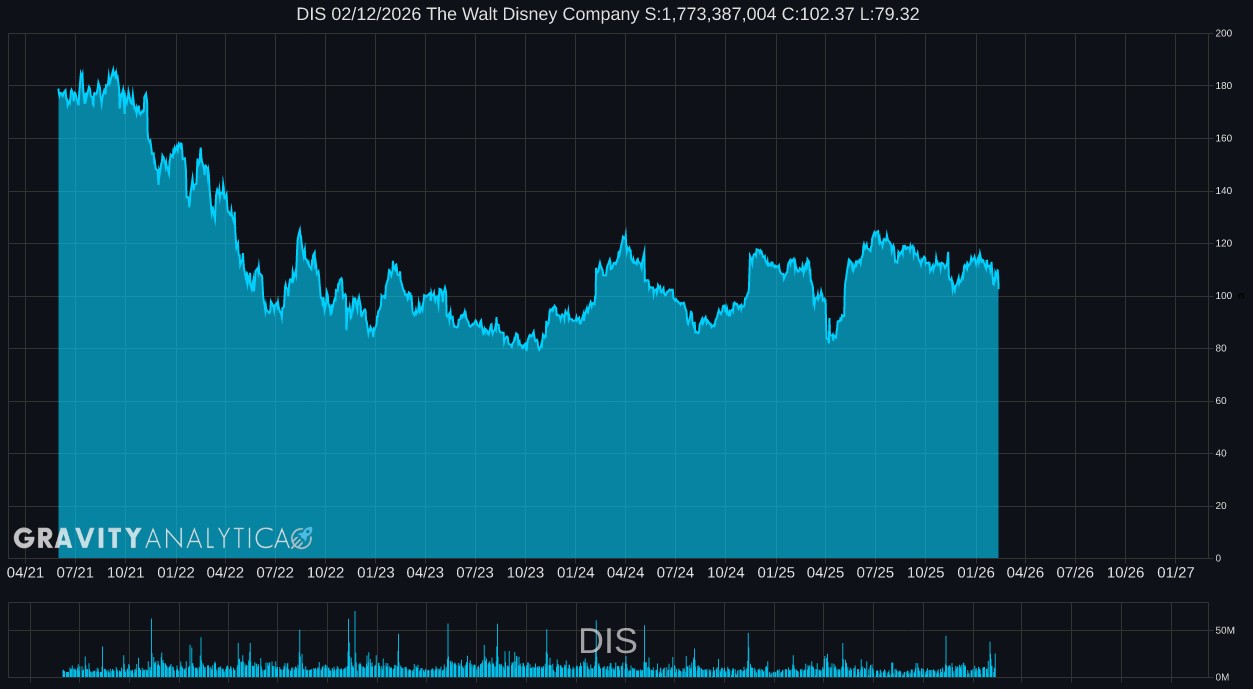The height and width of the screenshot is (689, 1253).
Task: Click the 200 price label on y-axis
Action: click(x=1222, y=34)
